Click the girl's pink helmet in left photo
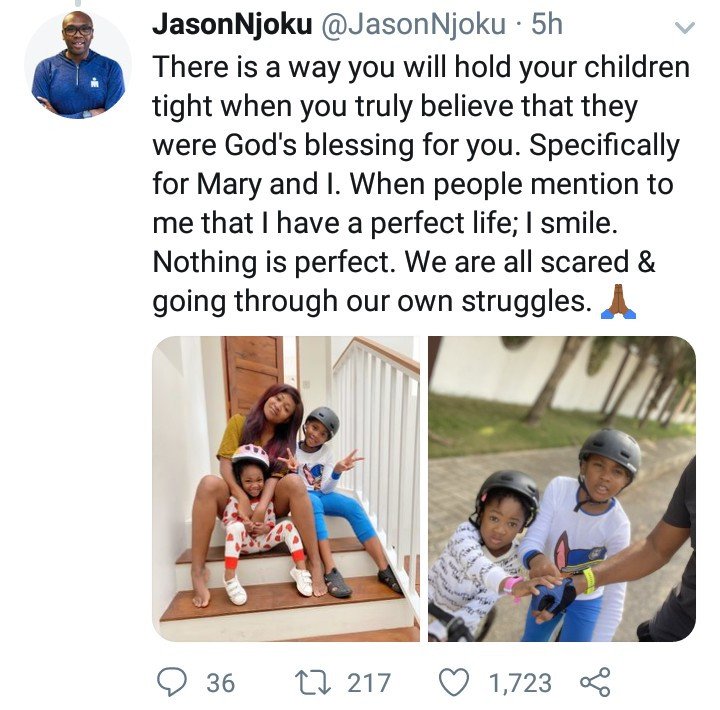The height and width of the screenshot is (710, 720). (250, 456)
